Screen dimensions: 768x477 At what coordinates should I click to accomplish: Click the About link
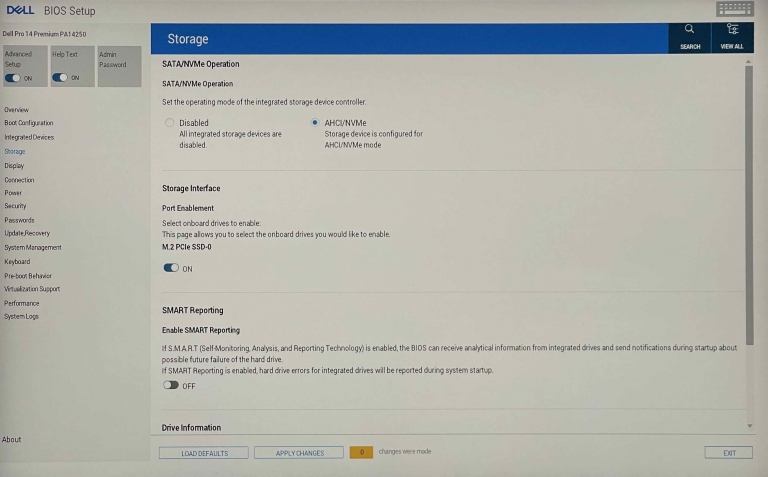[11, 439]
